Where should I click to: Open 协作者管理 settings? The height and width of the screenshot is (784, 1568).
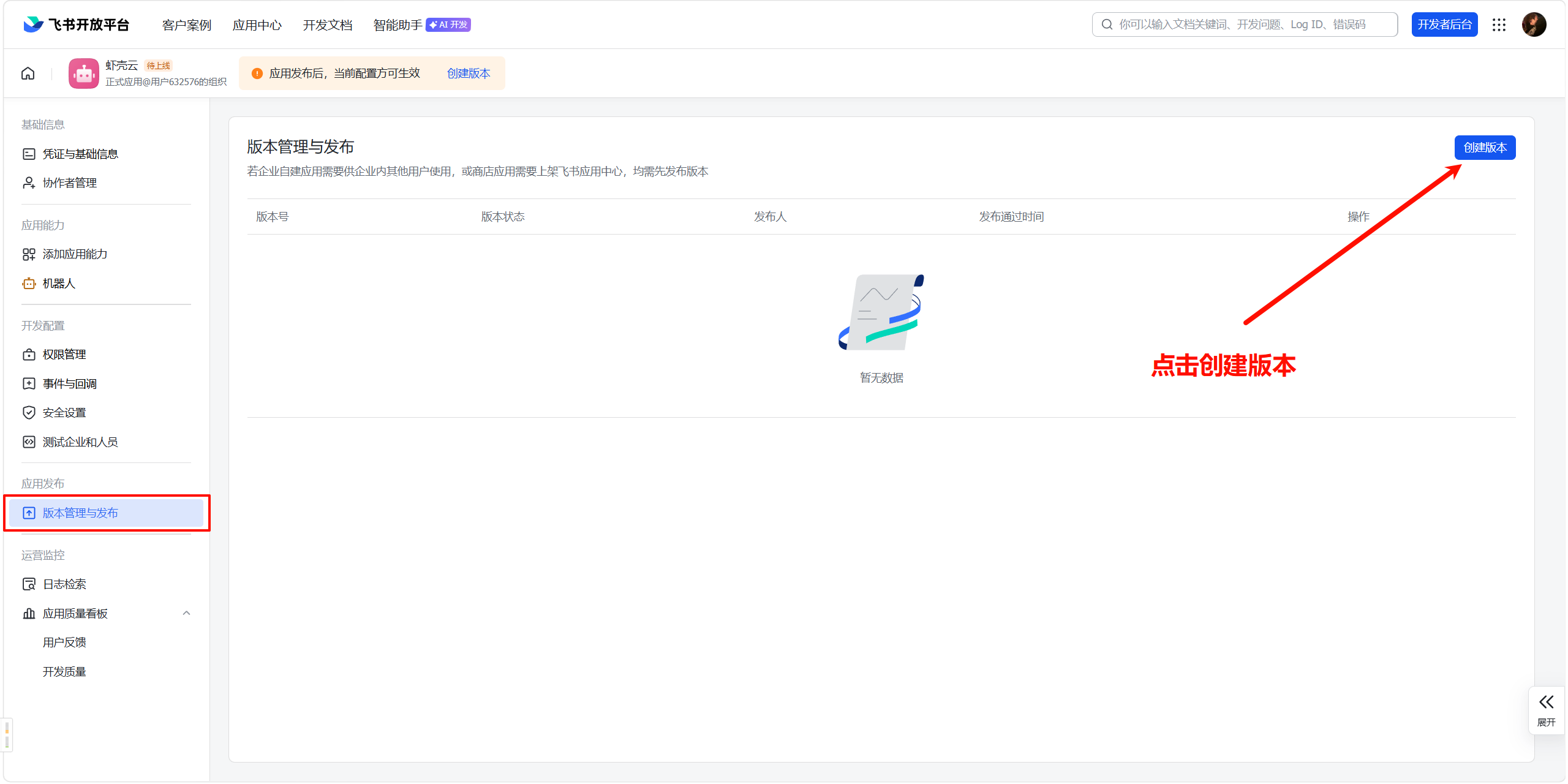tap(69, 183)
